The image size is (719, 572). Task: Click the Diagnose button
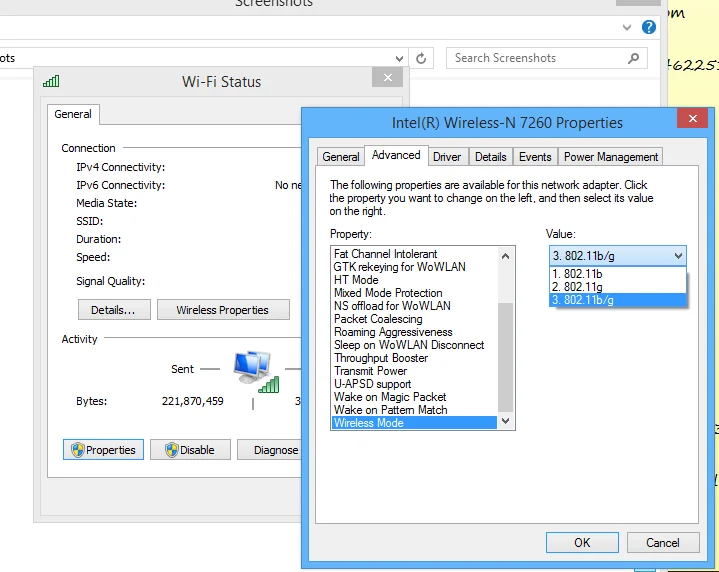point(270,450)
